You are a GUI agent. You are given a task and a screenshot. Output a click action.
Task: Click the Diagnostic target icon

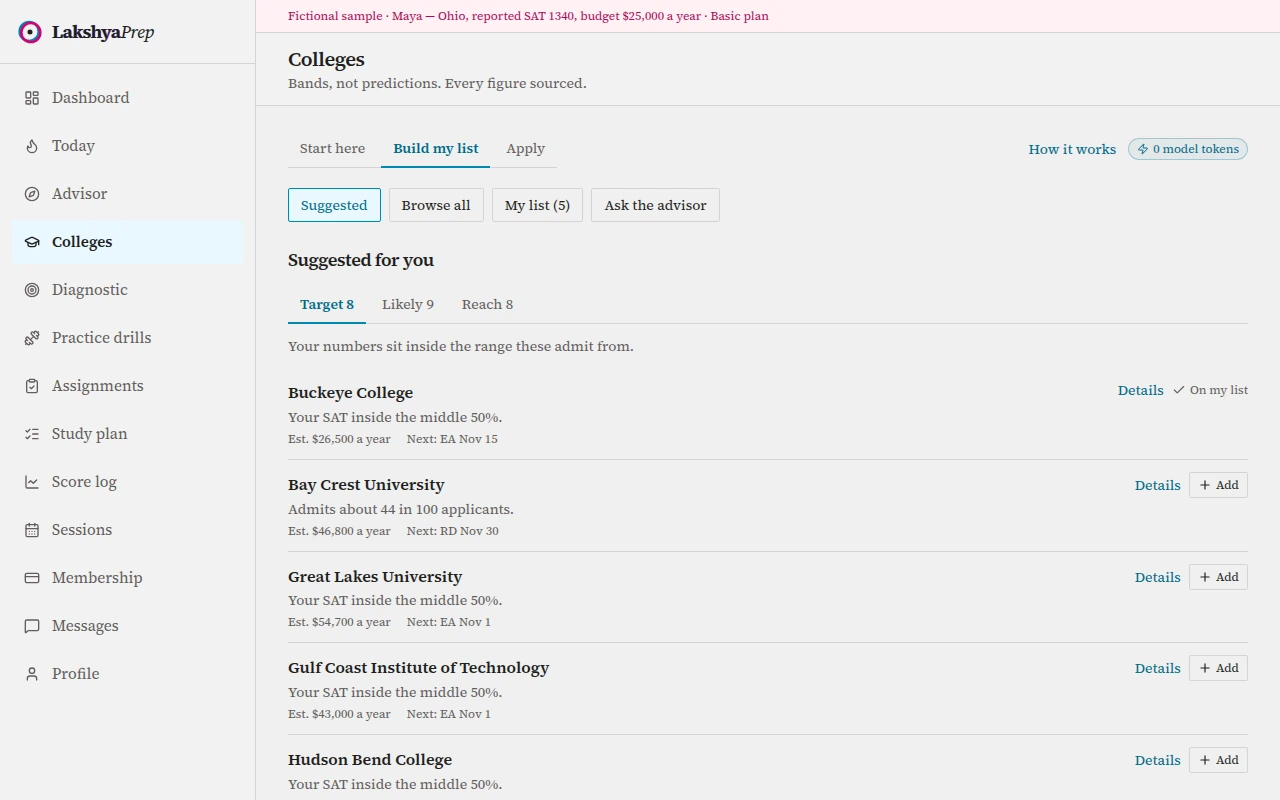[32, 290]
